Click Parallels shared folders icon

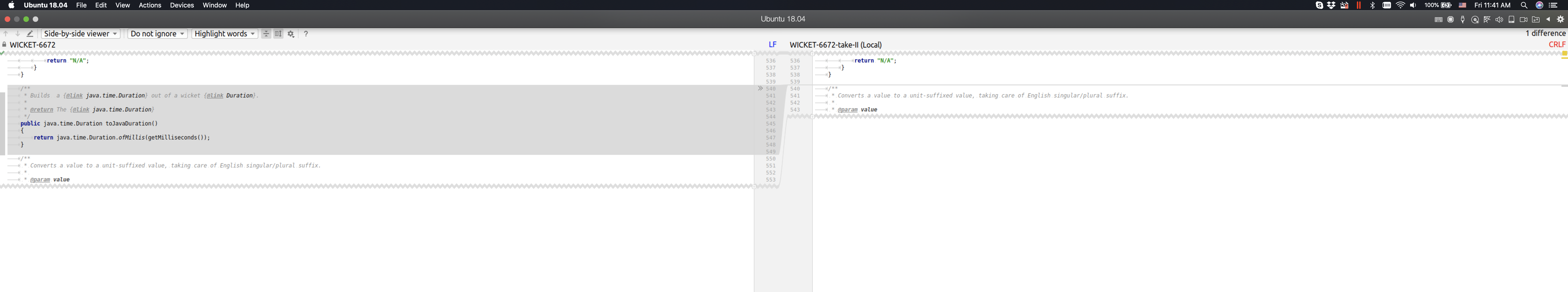[x=1536, y=19]
